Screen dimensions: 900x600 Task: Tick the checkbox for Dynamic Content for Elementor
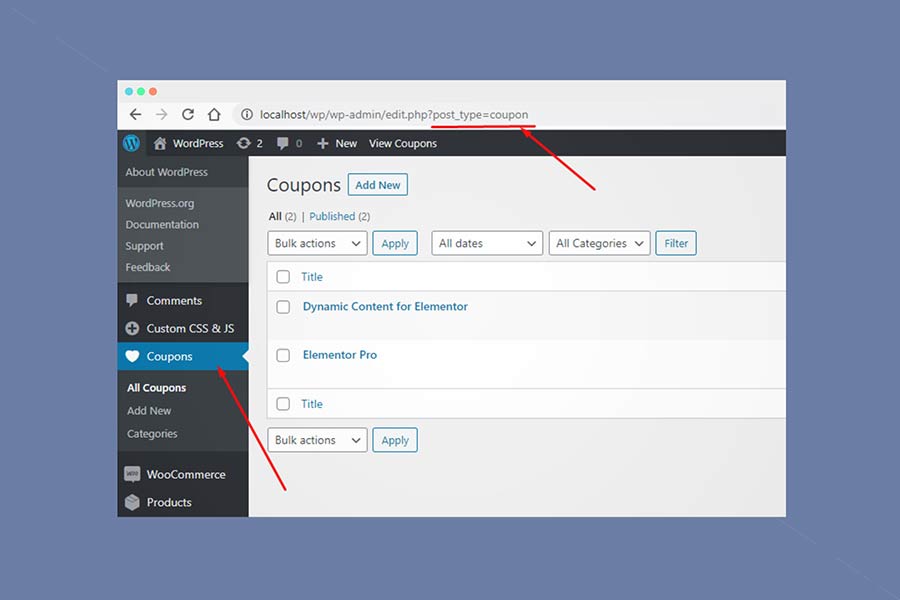coord(283,307)
